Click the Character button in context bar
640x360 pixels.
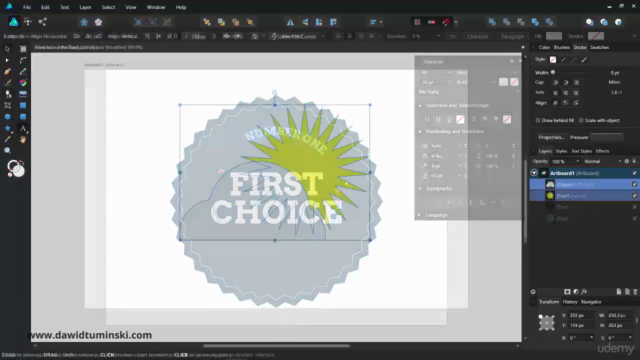click(x=478, y=36)
